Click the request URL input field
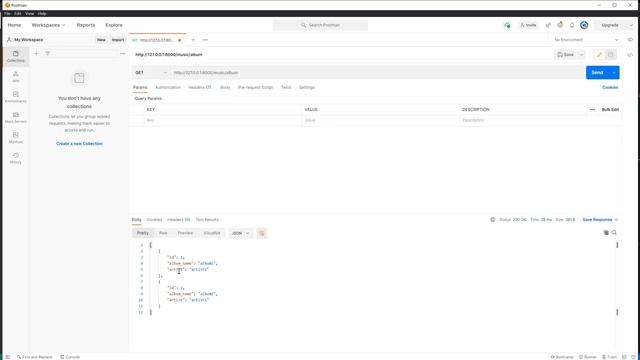 point(378,73)
